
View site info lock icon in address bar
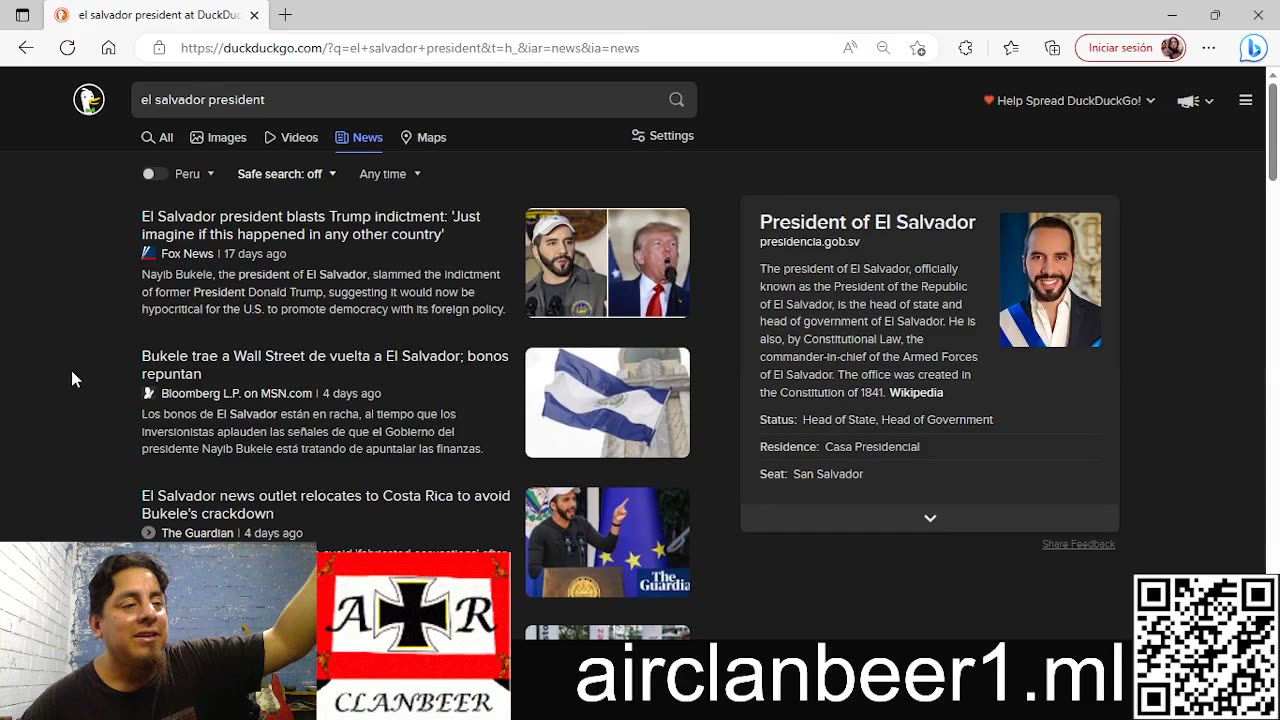coord(159,47)
